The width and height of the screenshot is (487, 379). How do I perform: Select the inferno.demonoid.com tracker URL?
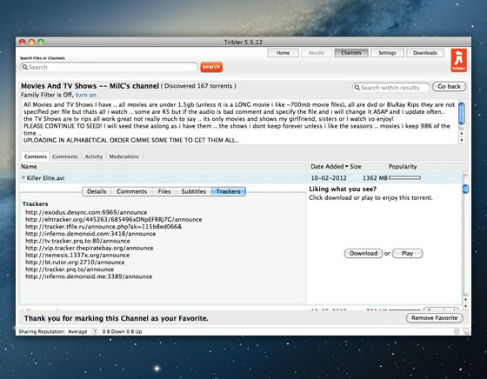(90, 234)
